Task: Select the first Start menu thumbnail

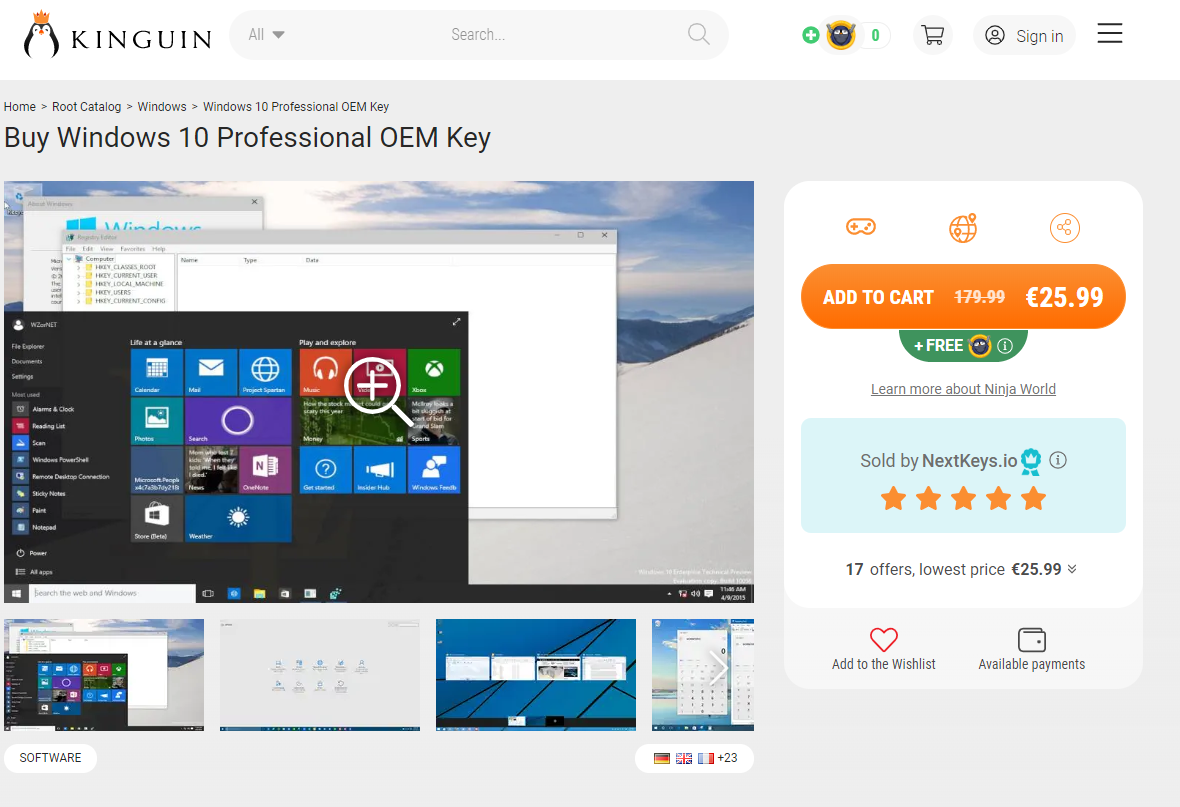Action: click(x=104, y=675)
